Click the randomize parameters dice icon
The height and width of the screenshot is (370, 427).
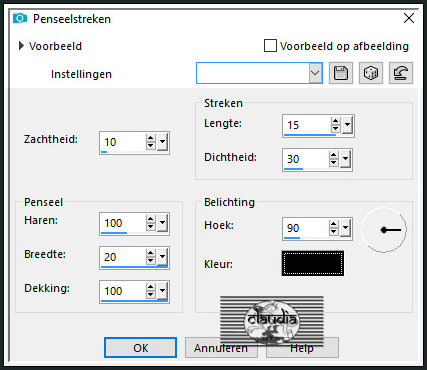pos(371,73)
